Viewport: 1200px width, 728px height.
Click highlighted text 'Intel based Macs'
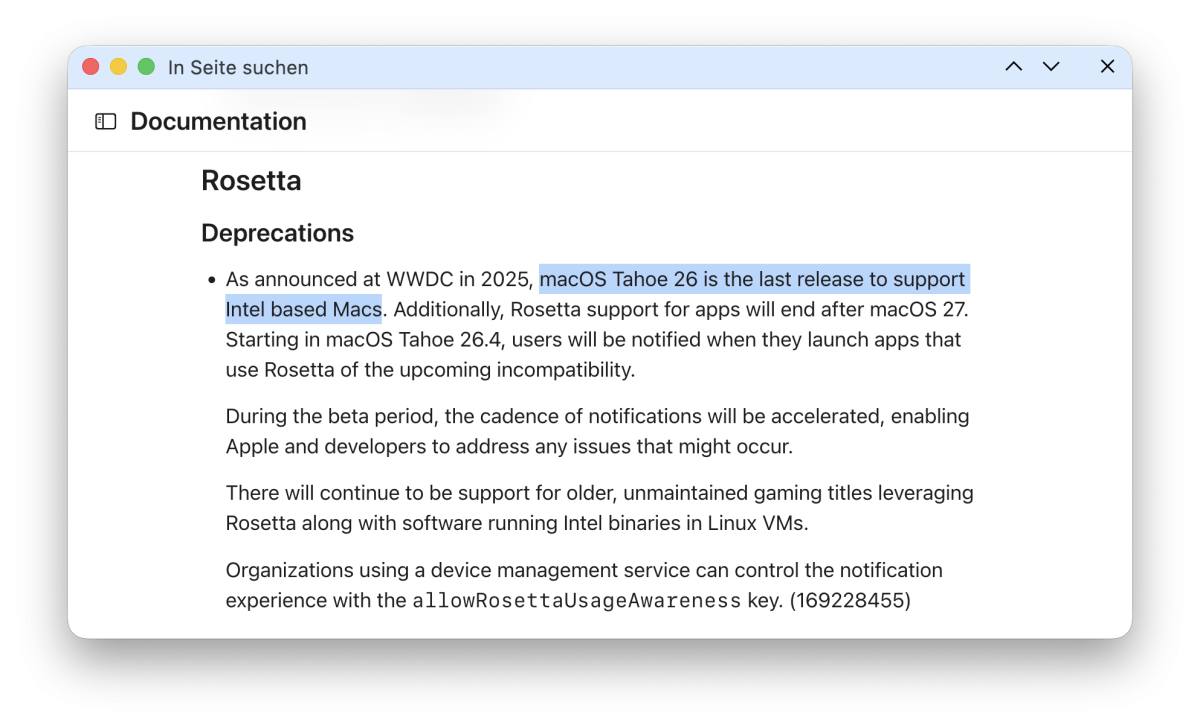tap(303, 309)
